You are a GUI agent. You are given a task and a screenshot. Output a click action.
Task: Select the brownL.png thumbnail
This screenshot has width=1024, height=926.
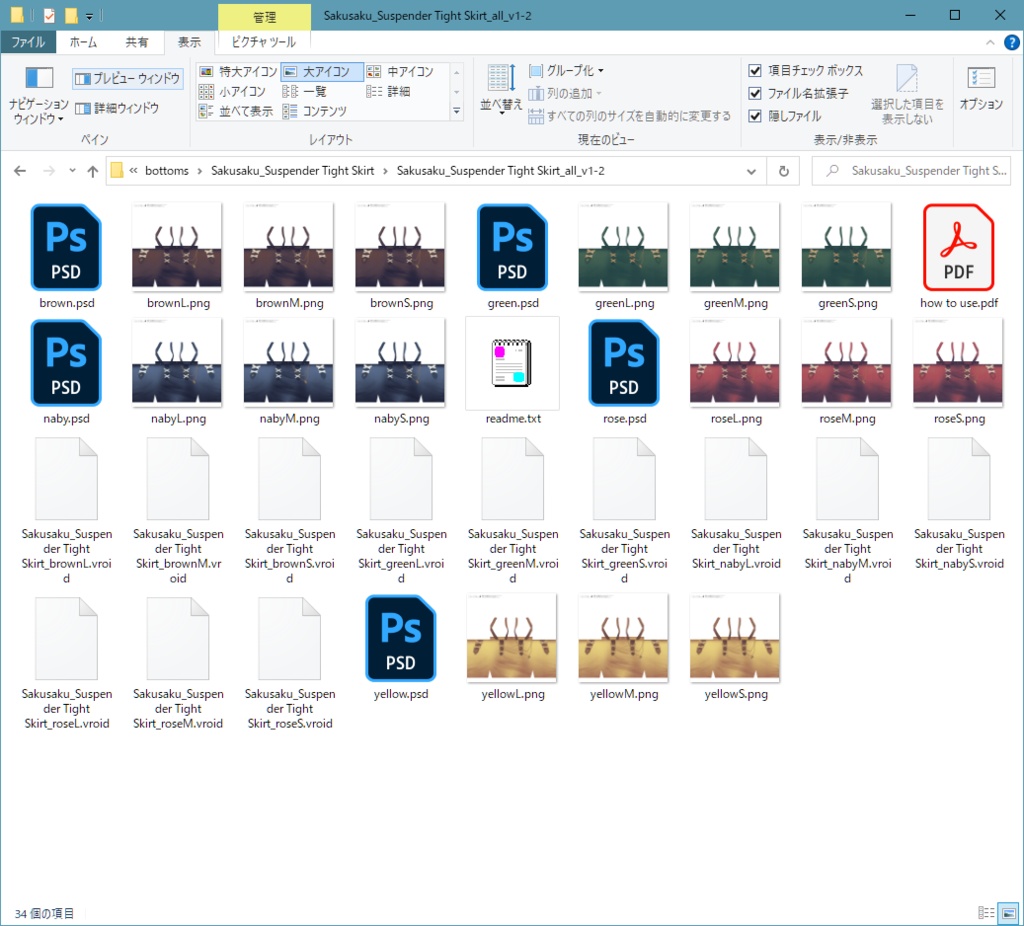(x=177, y=246)
